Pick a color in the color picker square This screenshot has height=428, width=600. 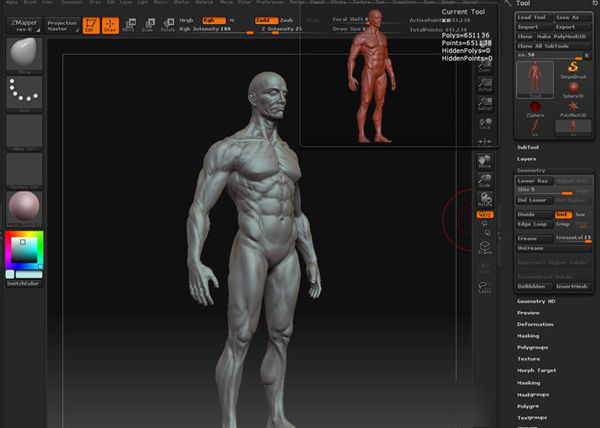point(24,249)
